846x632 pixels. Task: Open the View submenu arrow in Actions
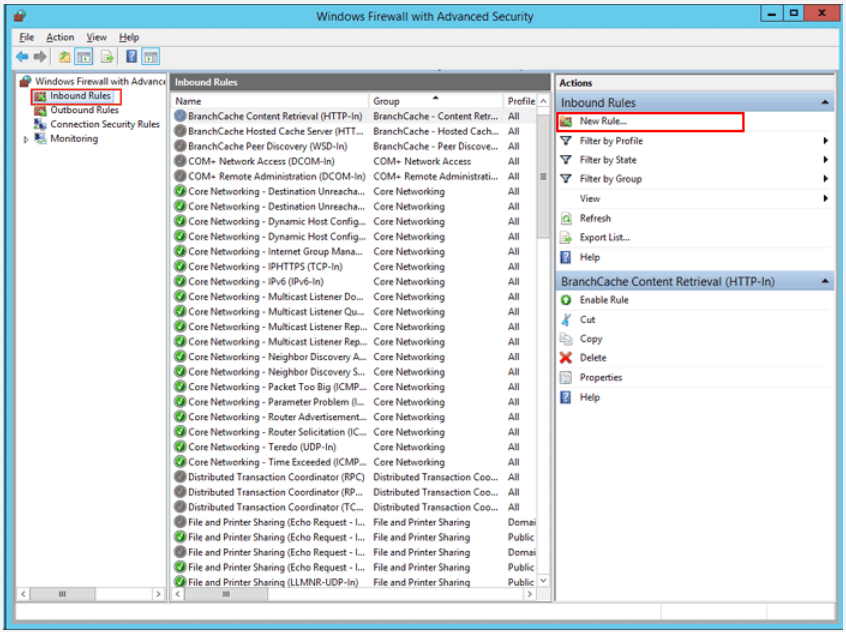coord(825,199)
